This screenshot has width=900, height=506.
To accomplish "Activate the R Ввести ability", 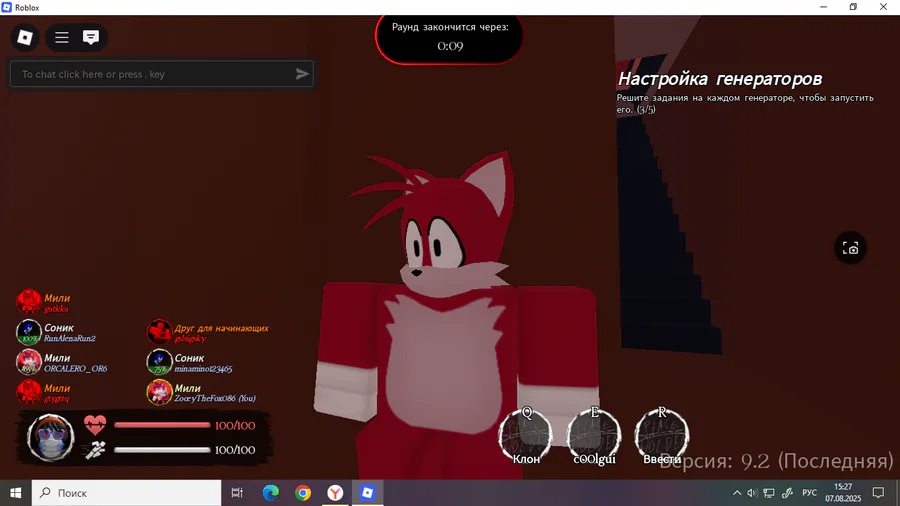I will (x=662, y=436).
